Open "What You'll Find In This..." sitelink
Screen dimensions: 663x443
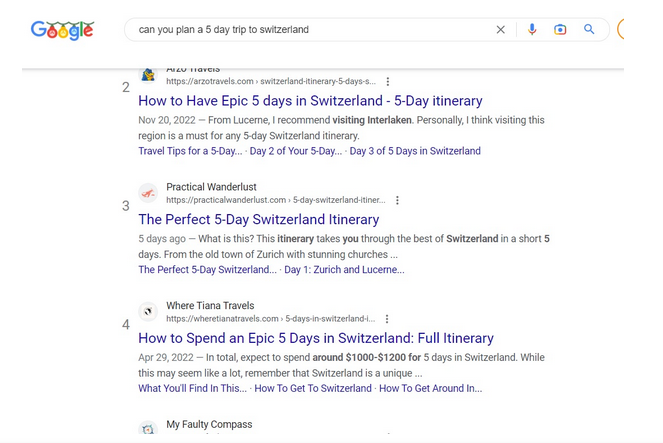(191, 389)
